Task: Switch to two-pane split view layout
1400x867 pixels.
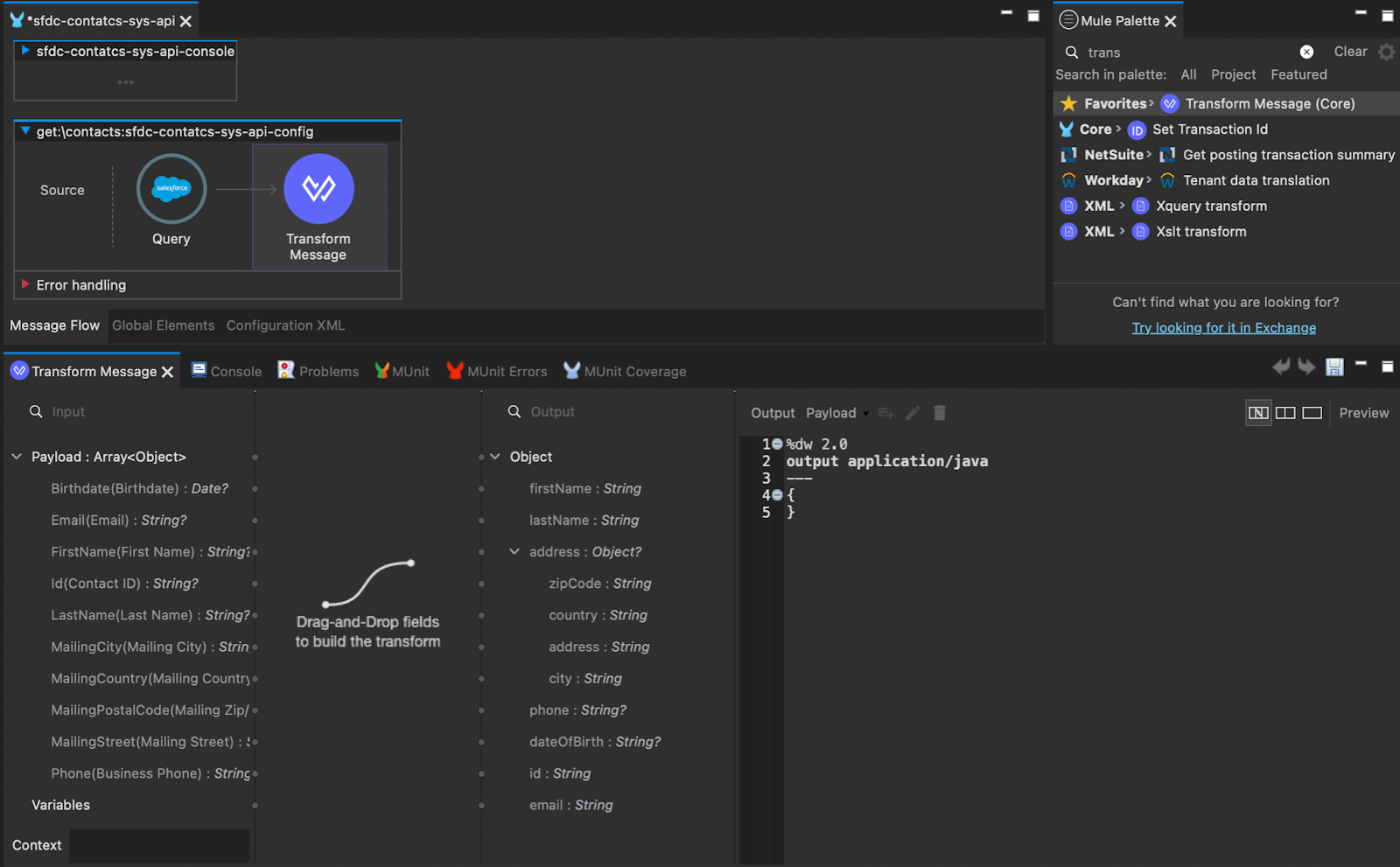Action: (1285, 413)
